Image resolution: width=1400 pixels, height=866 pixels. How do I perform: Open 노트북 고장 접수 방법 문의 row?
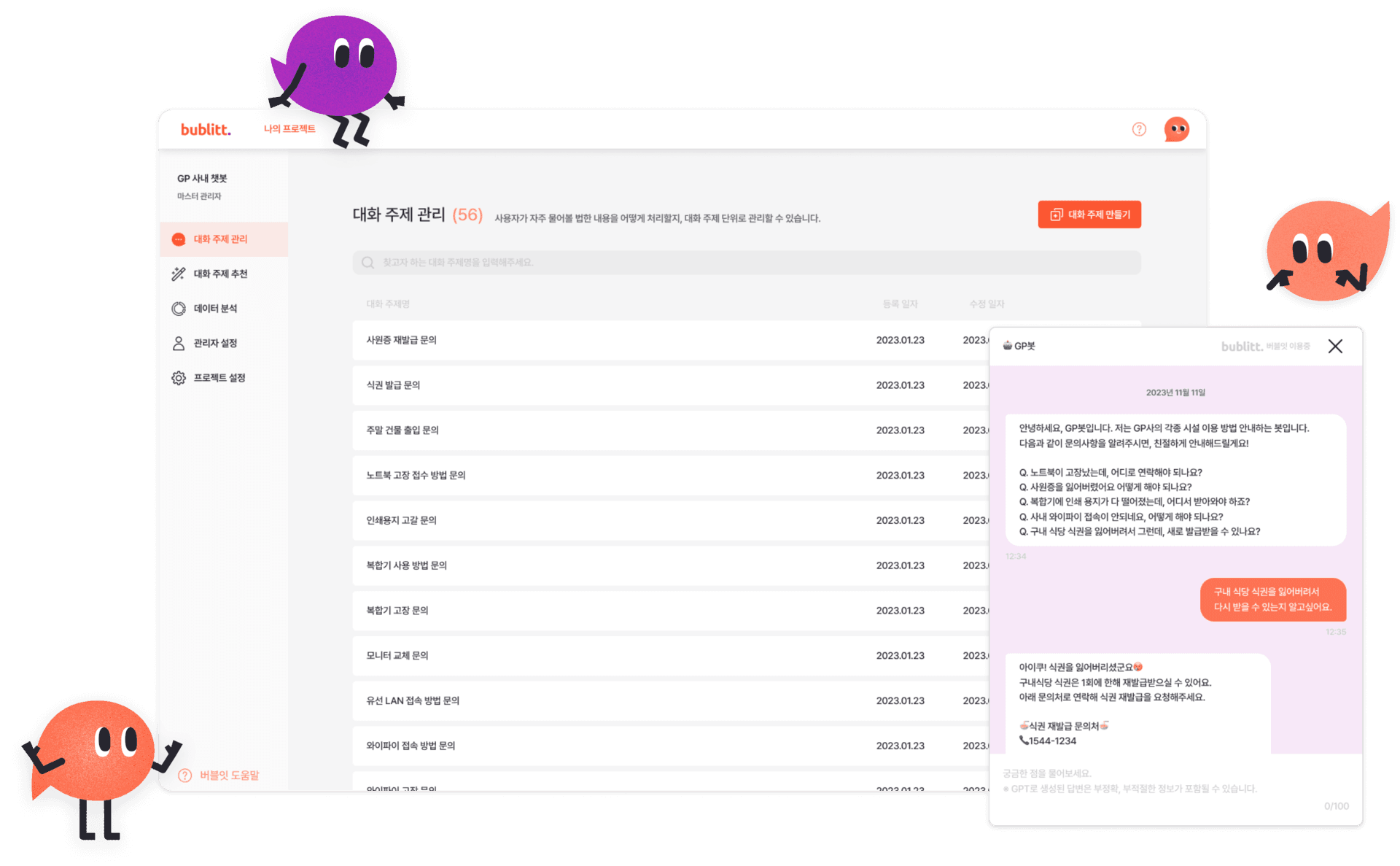click(671, 475)
